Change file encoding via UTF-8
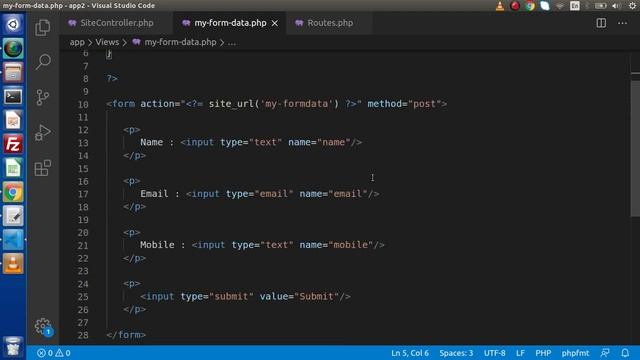The height and width of the screenshot is (360, 640). pos(494,353)
